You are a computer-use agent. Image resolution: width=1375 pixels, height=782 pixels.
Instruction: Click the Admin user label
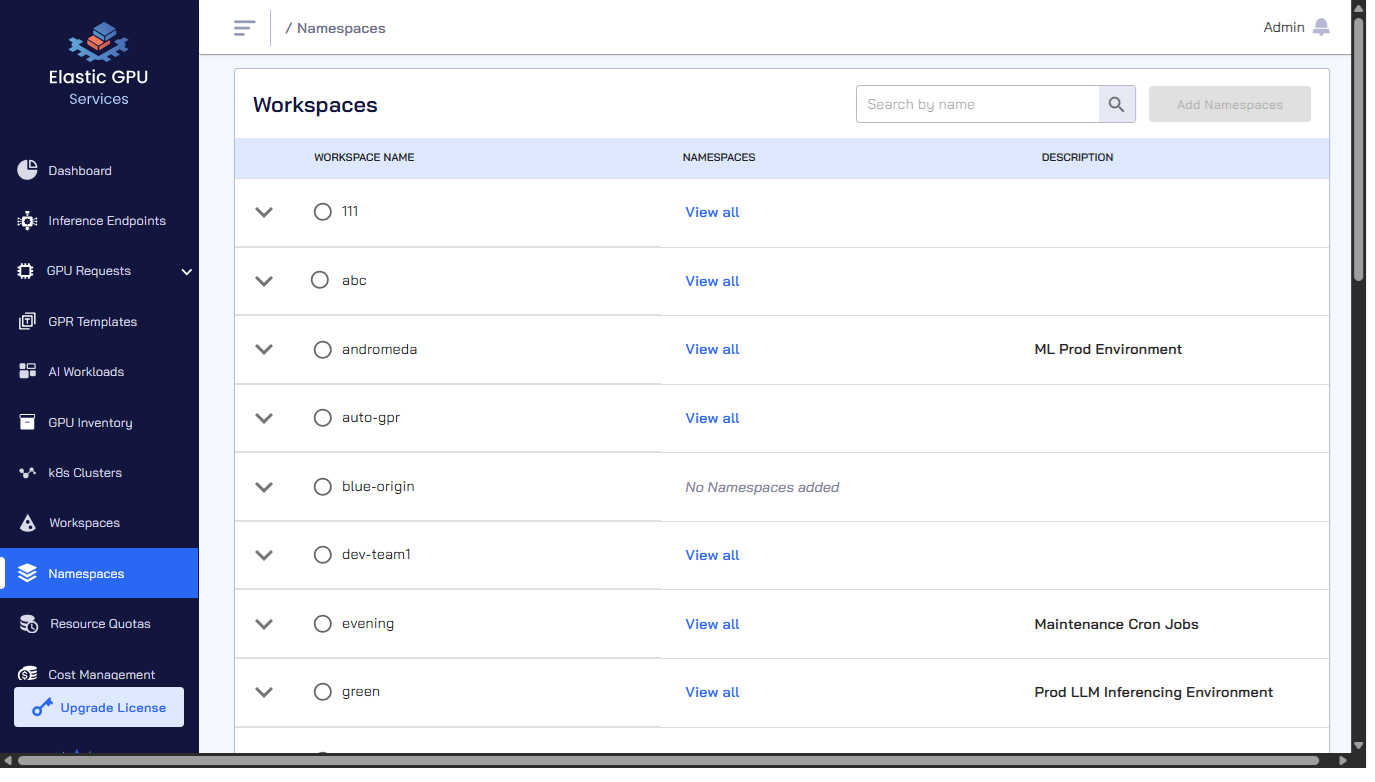(x=1284, y=27)
